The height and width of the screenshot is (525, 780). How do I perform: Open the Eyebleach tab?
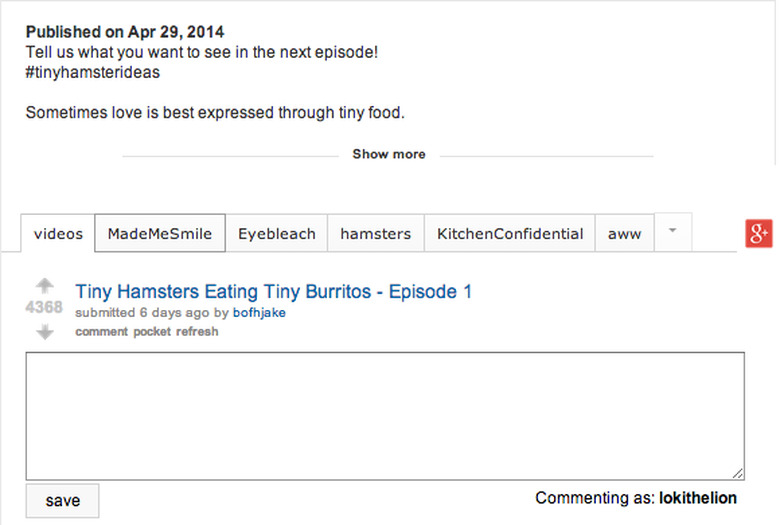click(277, 234)
